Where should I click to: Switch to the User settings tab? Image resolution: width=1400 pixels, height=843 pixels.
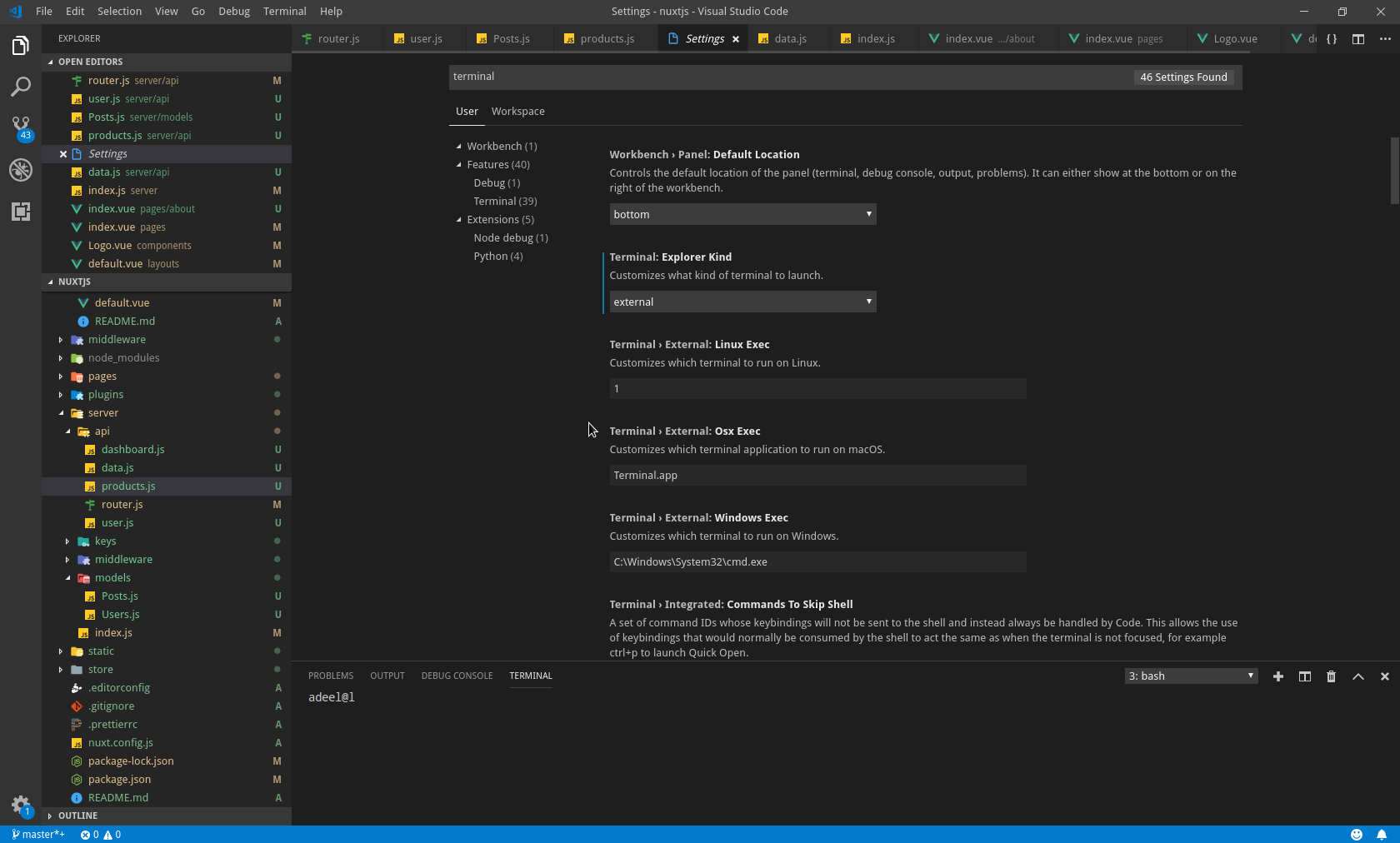[x=467, y=112]
